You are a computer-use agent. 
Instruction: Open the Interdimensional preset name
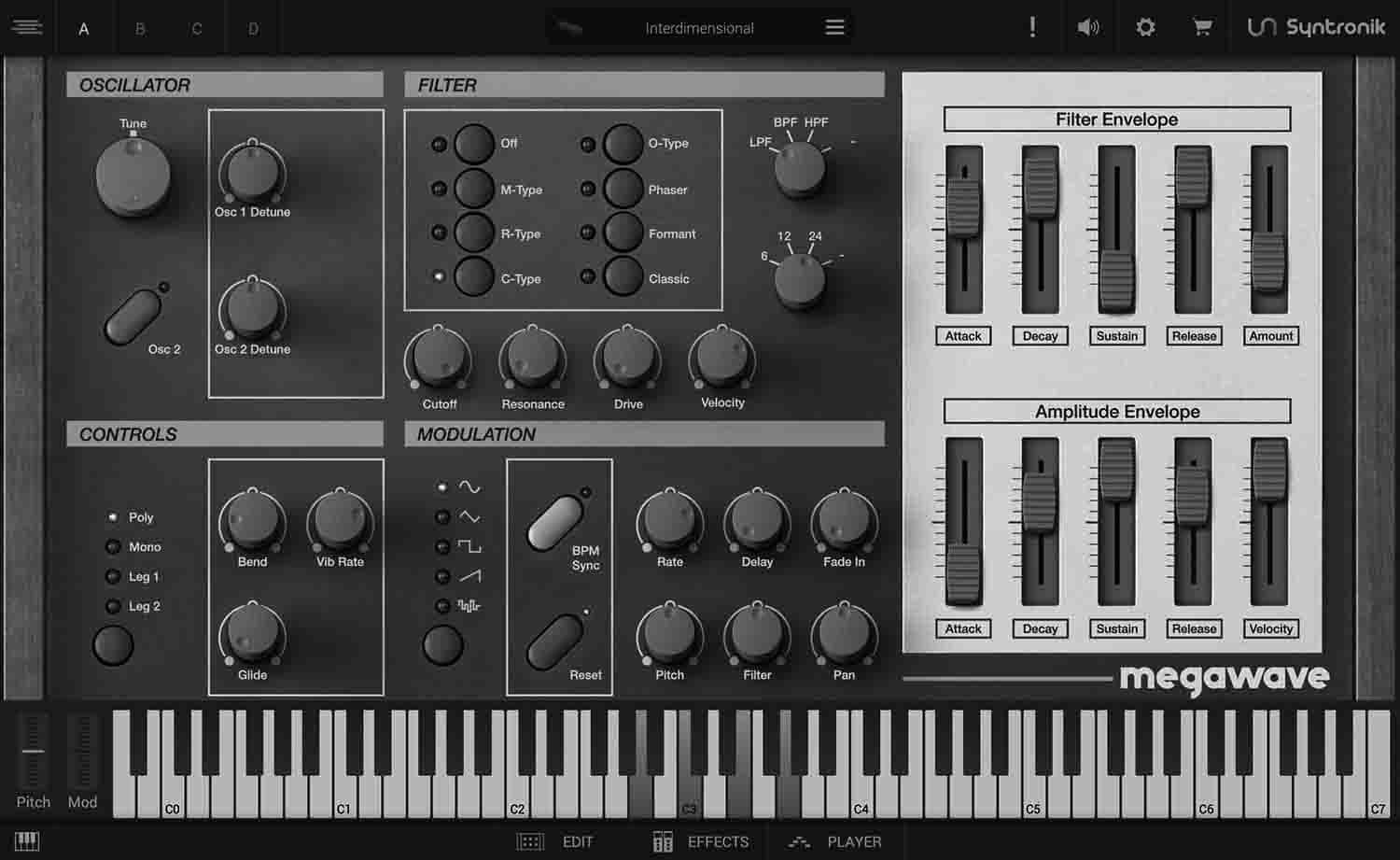coord(699,28)
